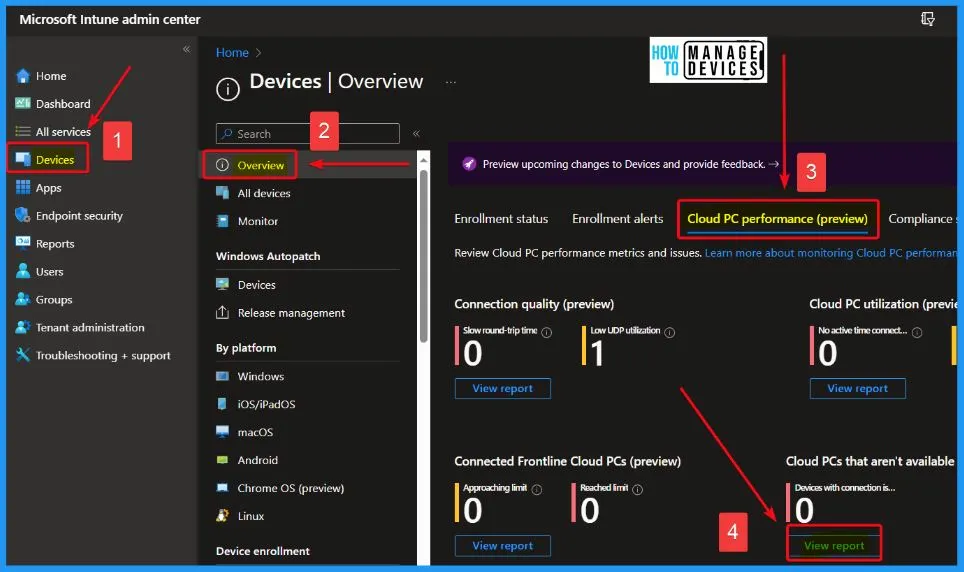This screenshot has width=964, height=572.
Task: Click the Slow round-trip time value 0
Action: 472,354
